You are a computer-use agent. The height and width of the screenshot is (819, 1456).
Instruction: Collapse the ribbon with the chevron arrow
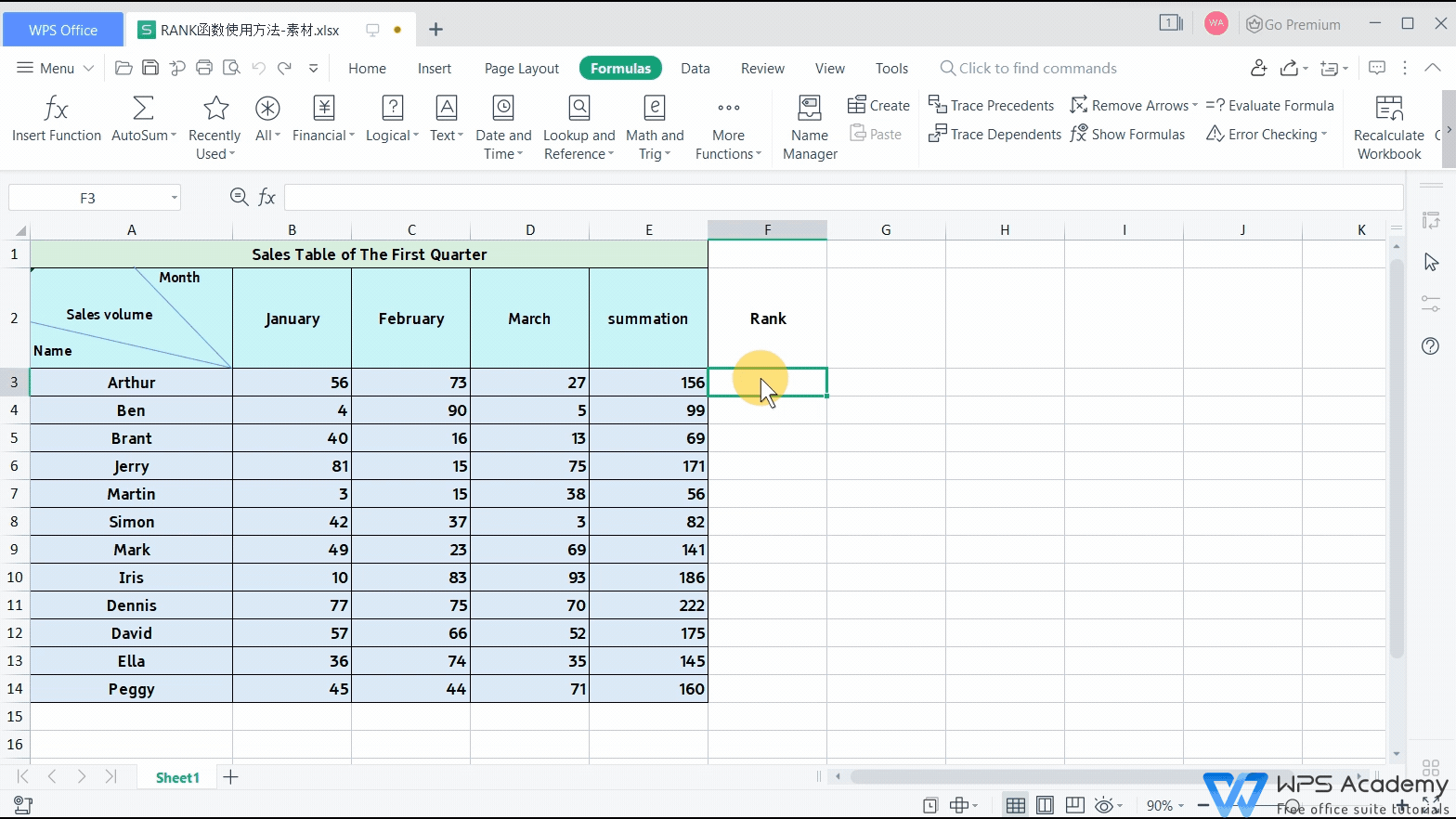point(1433,68)
